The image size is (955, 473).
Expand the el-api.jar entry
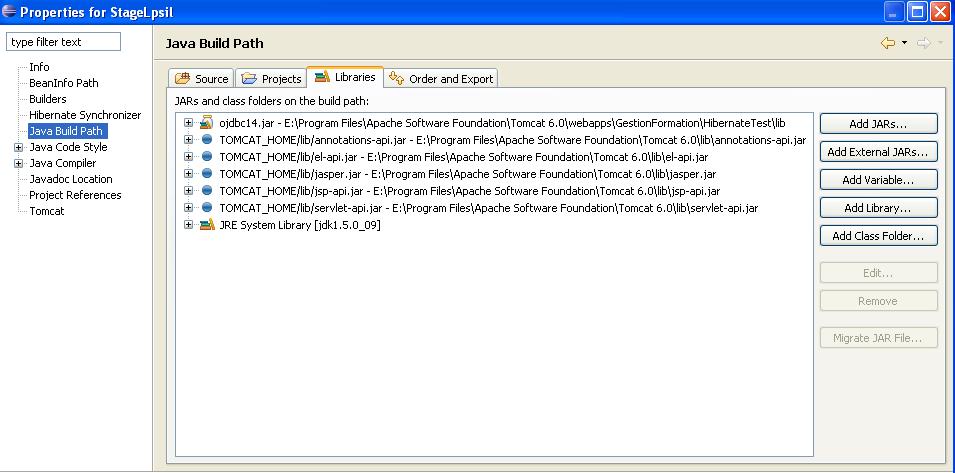[x=188, y=156]
